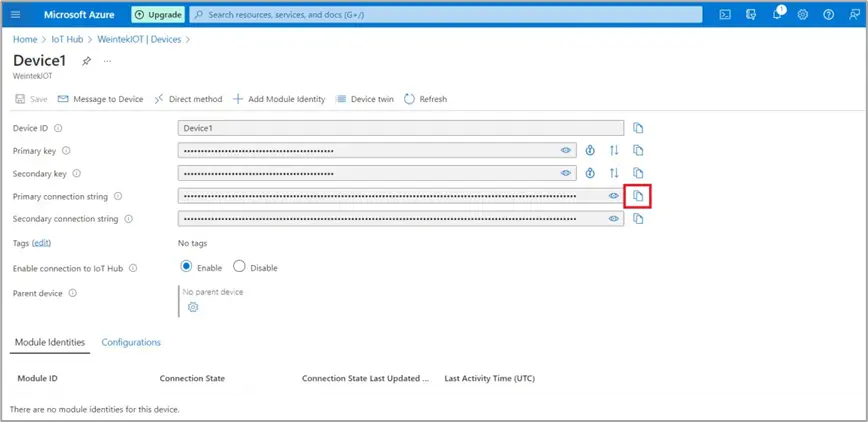Open the parent device settings gear

[x=193, y=307]
